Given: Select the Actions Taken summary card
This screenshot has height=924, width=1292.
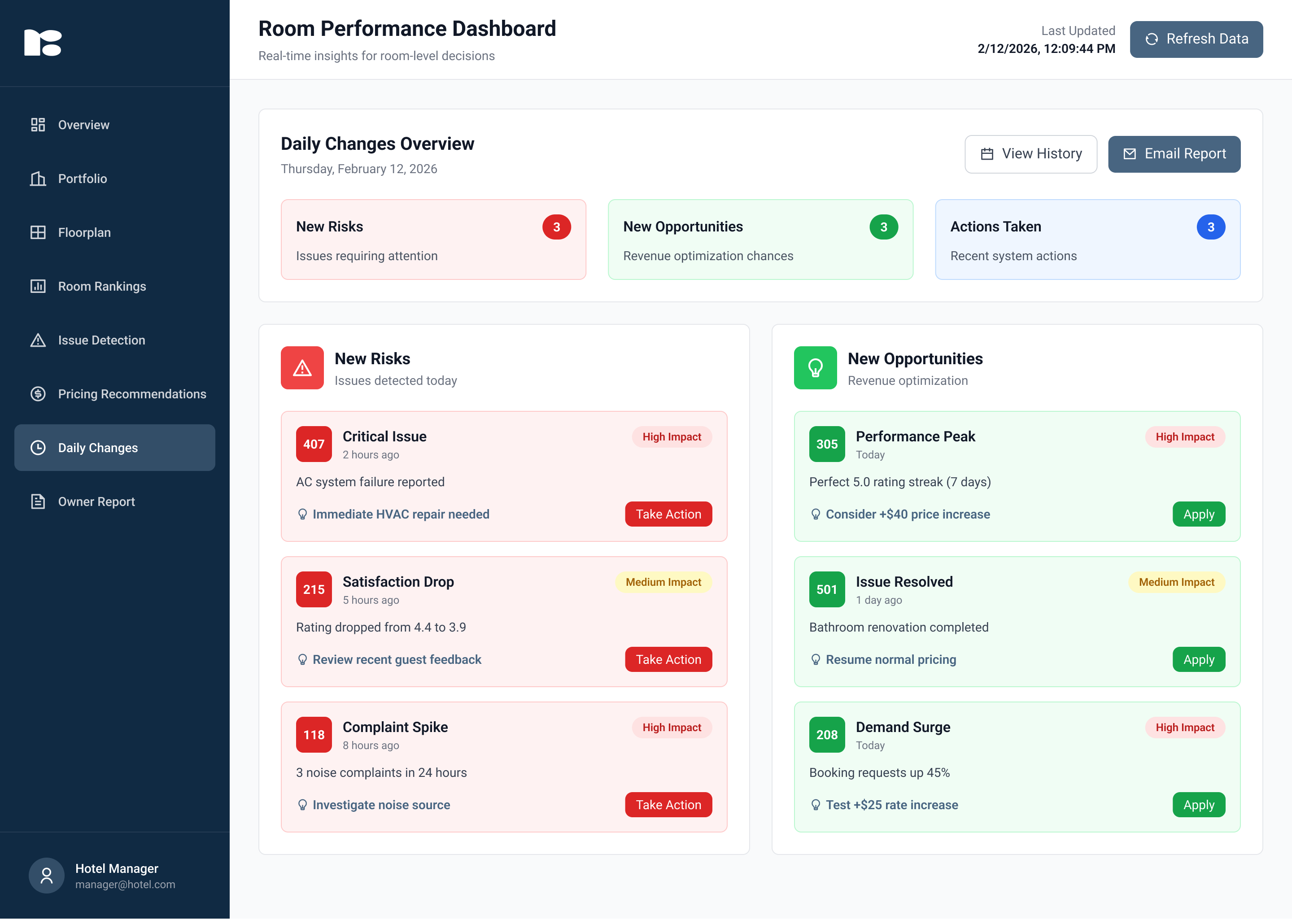Looking at the screenshot, I should point(1087,240).
